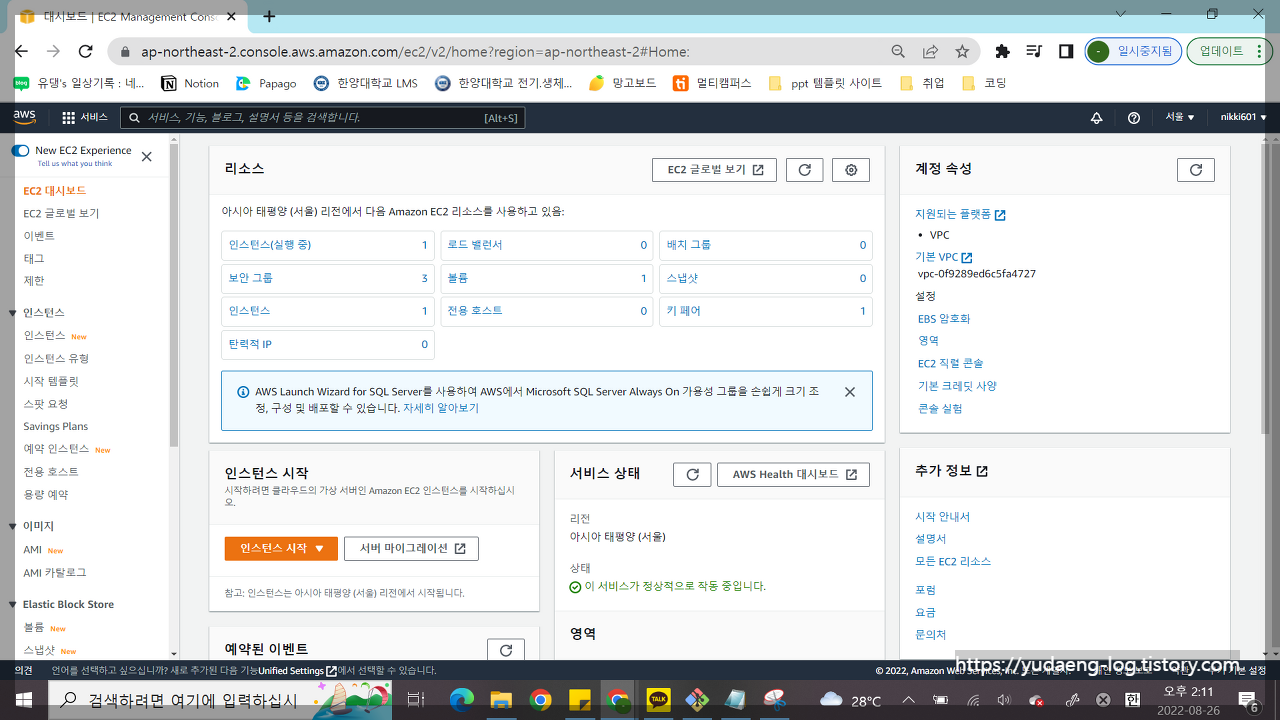Open the 로드 밸런서 resource link
The image size is (1280, 720).
point(475,245)
